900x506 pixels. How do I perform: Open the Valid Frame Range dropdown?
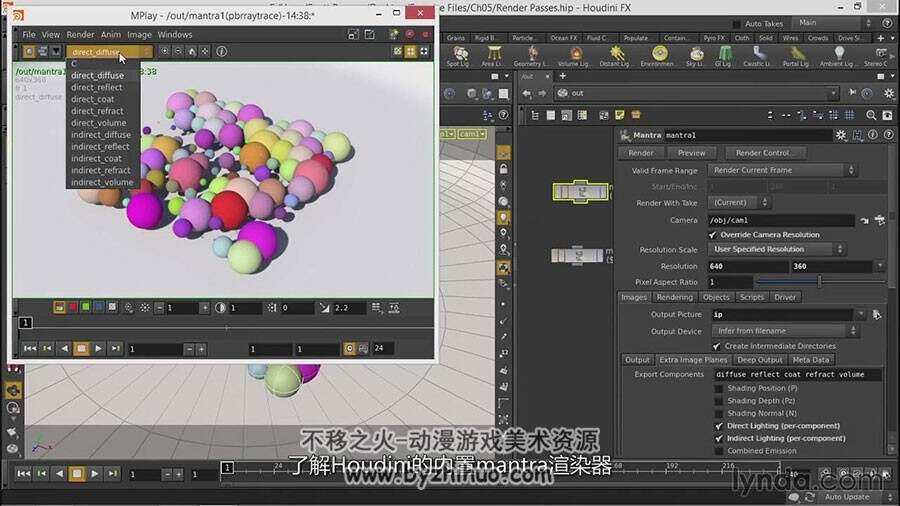pos(782,170)
